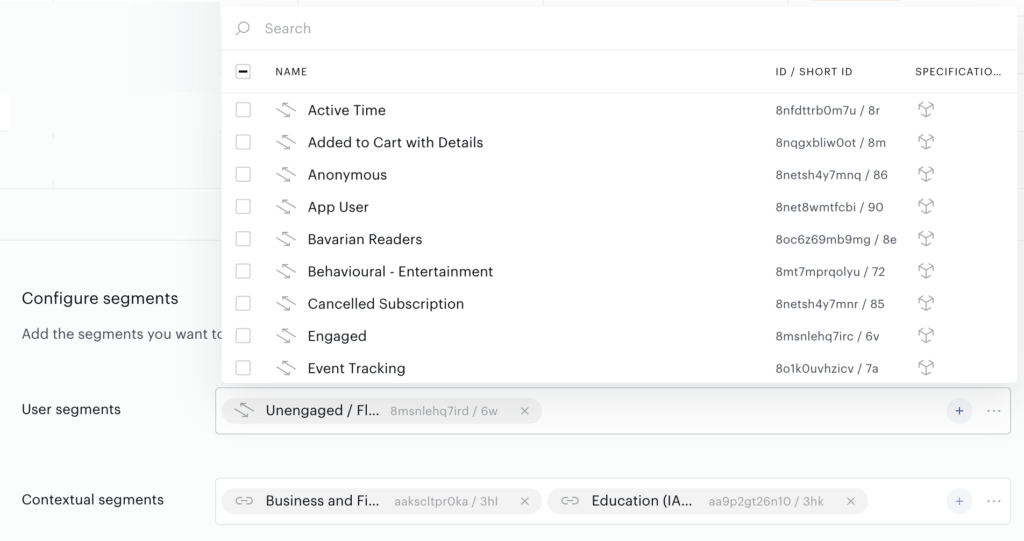
Task: Check the Bavarian Readers checkbox
Action: point(243,238)
